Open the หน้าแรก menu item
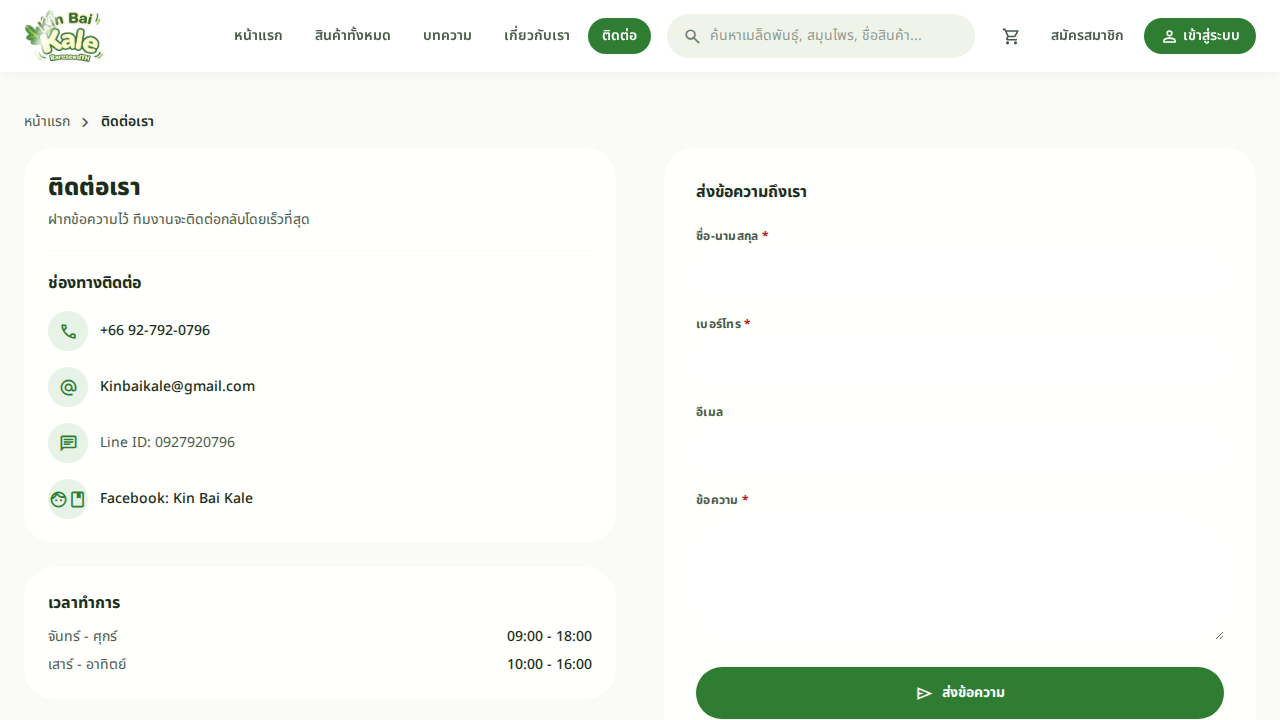The height and width of the screenshot is (720, 1280). click(258, 36)
